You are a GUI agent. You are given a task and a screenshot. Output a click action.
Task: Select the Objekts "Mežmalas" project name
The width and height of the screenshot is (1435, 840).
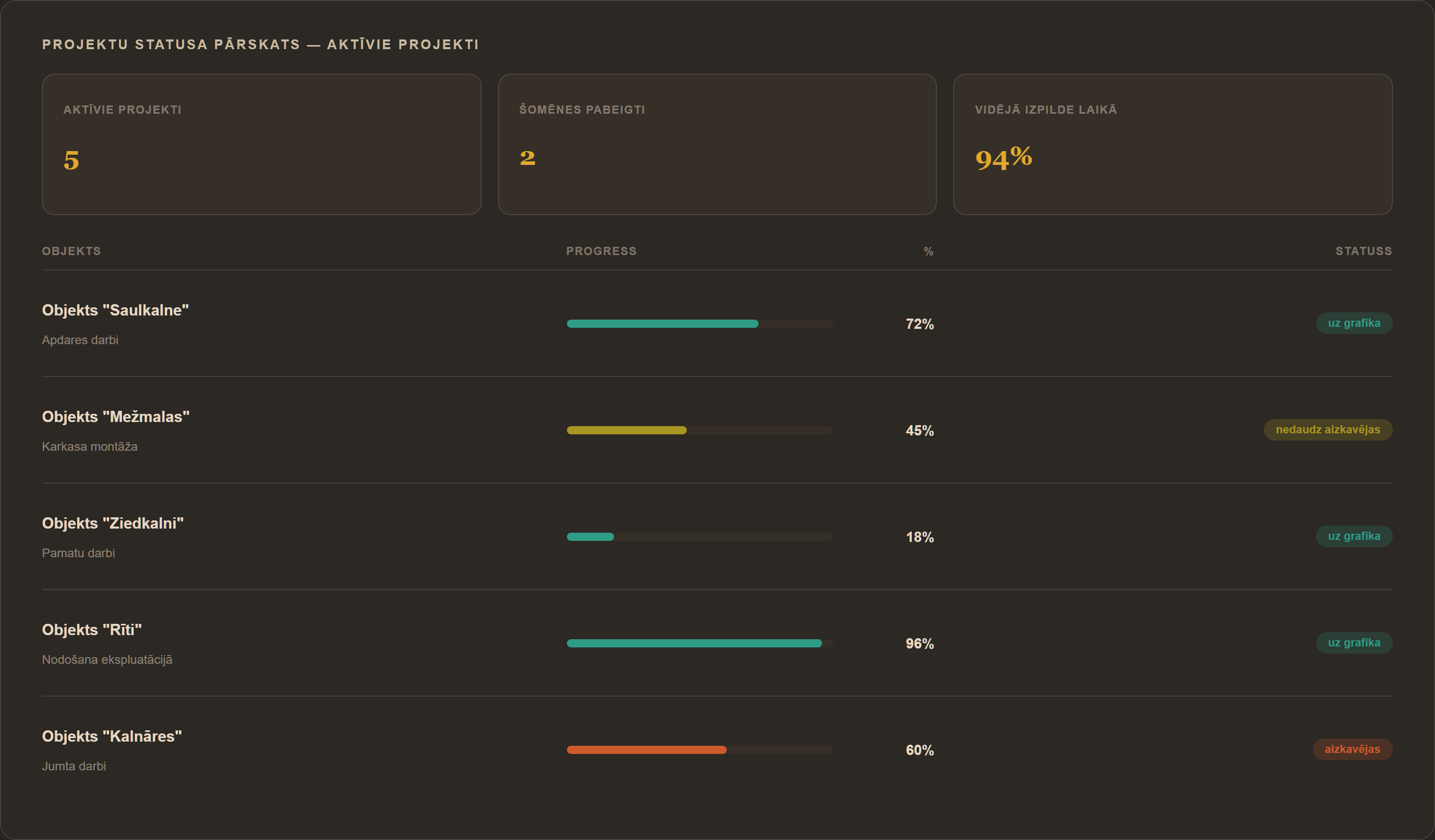pos(116,416)
